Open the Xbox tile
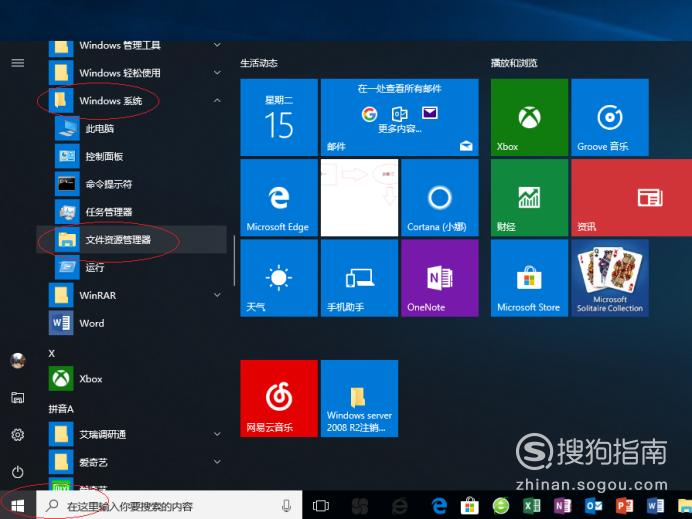This screenshot has width=692, height=519. click(529, 117)
